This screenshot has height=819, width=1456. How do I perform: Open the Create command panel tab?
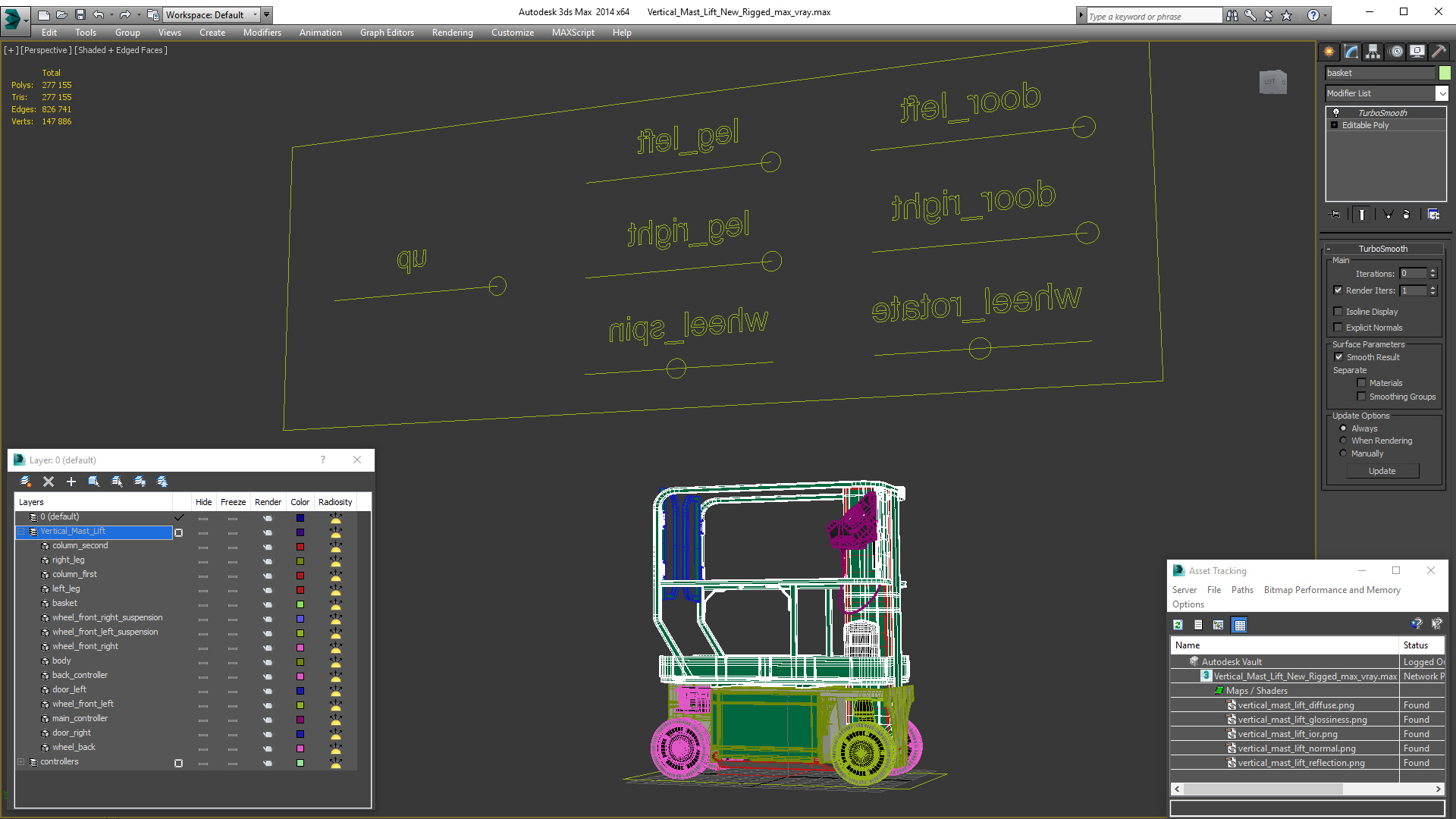pyautogui.click(x=1329, y=52)
